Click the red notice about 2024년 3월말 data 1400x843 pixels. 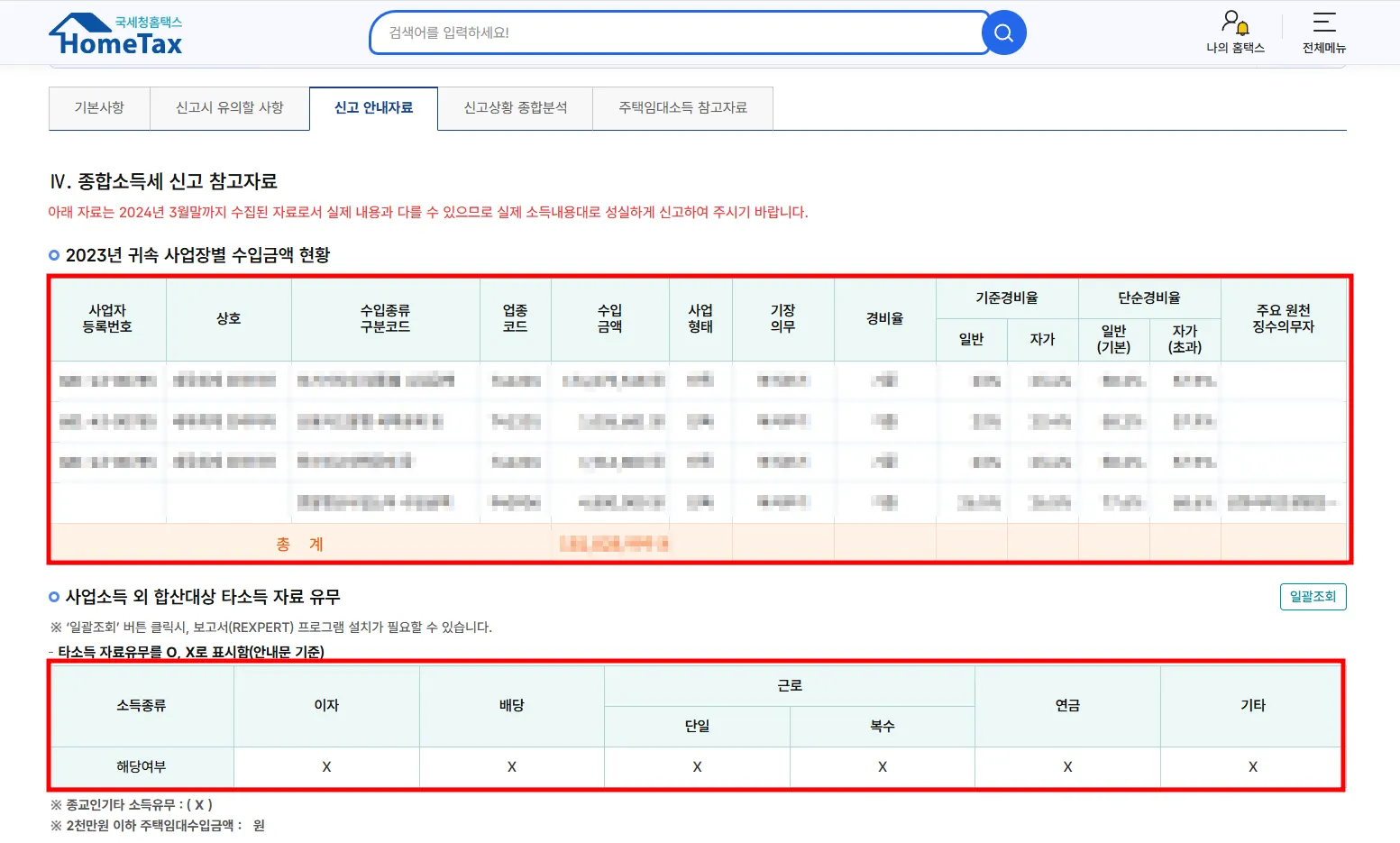click(x=428, y=212)
